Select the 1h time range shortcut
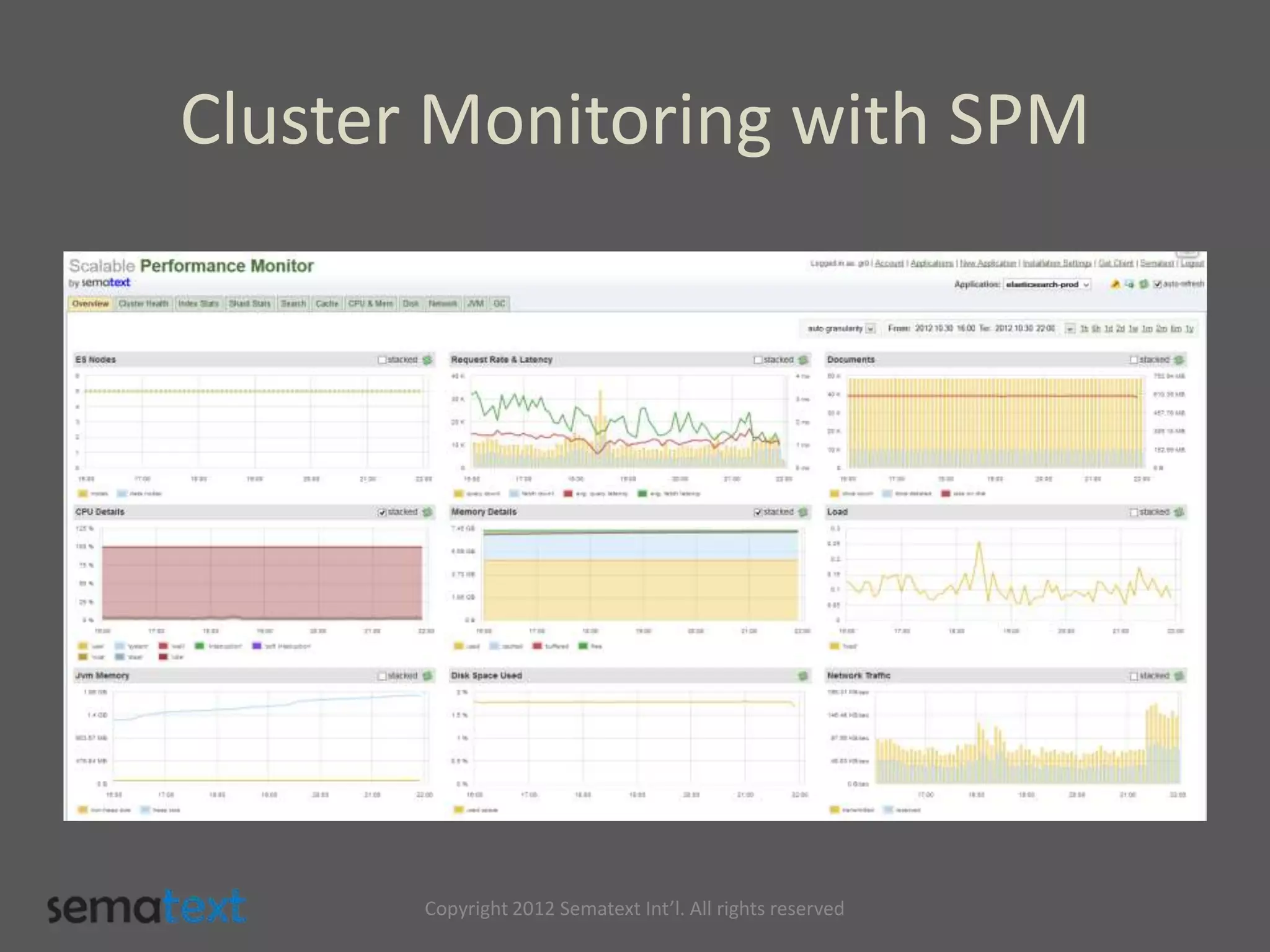Viewport: 1270px width, 952px height. (1084, 329)
